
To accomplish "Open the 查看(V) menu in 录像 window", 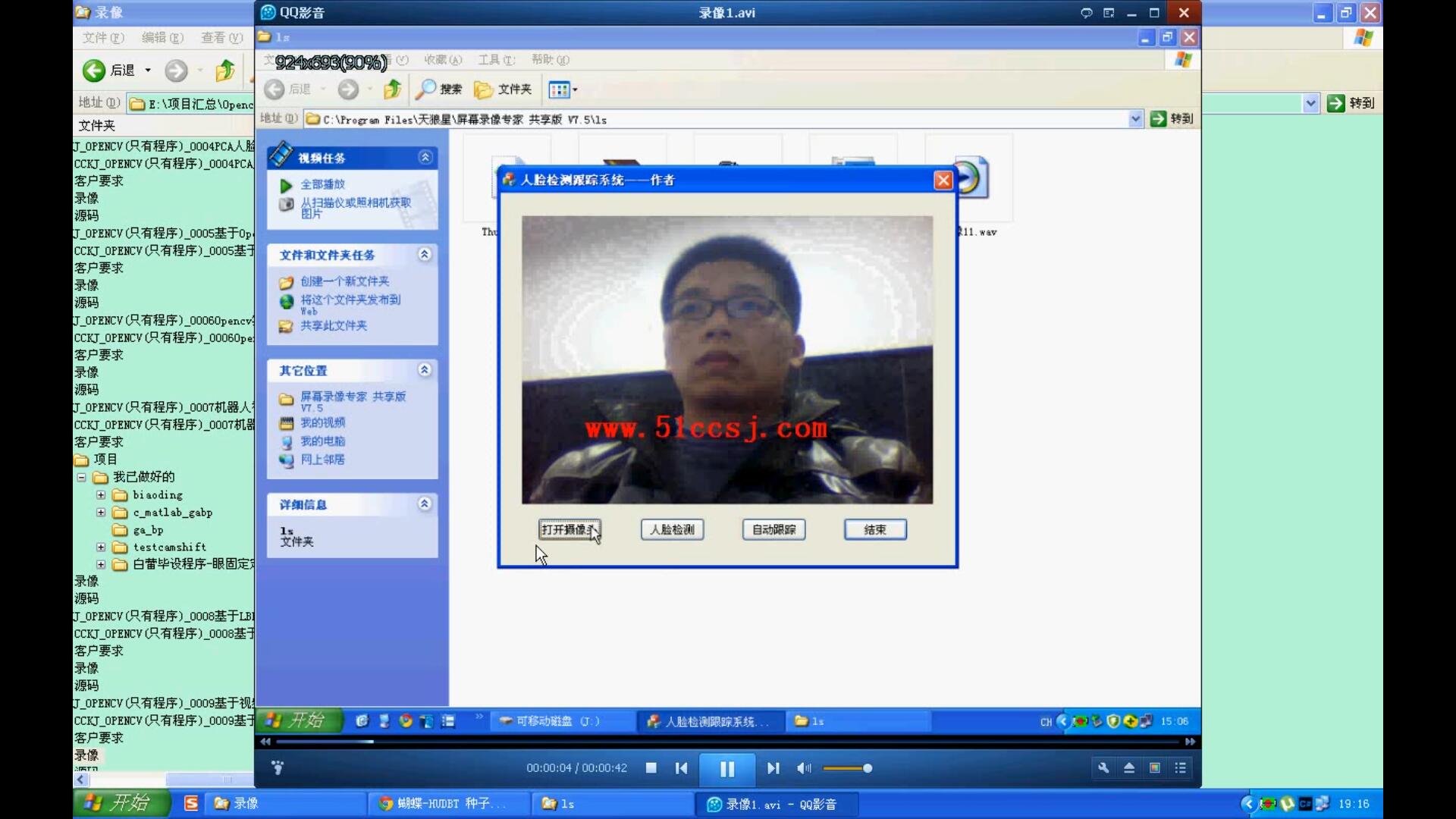I will 221,38.
